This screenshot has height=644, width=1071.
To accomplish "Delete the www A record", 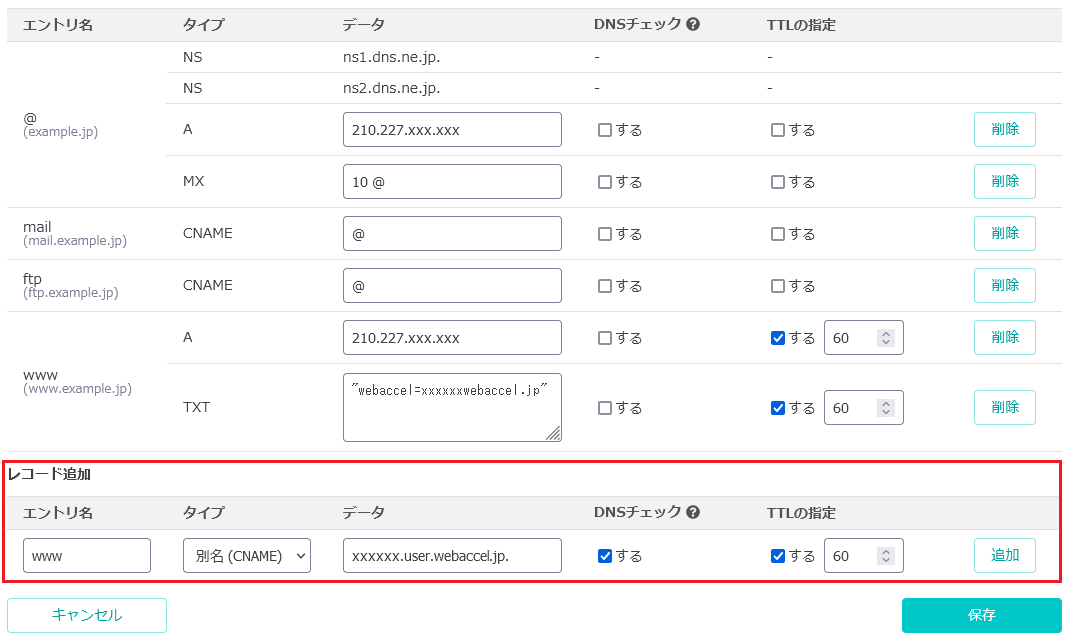I will pos(1005,337).
